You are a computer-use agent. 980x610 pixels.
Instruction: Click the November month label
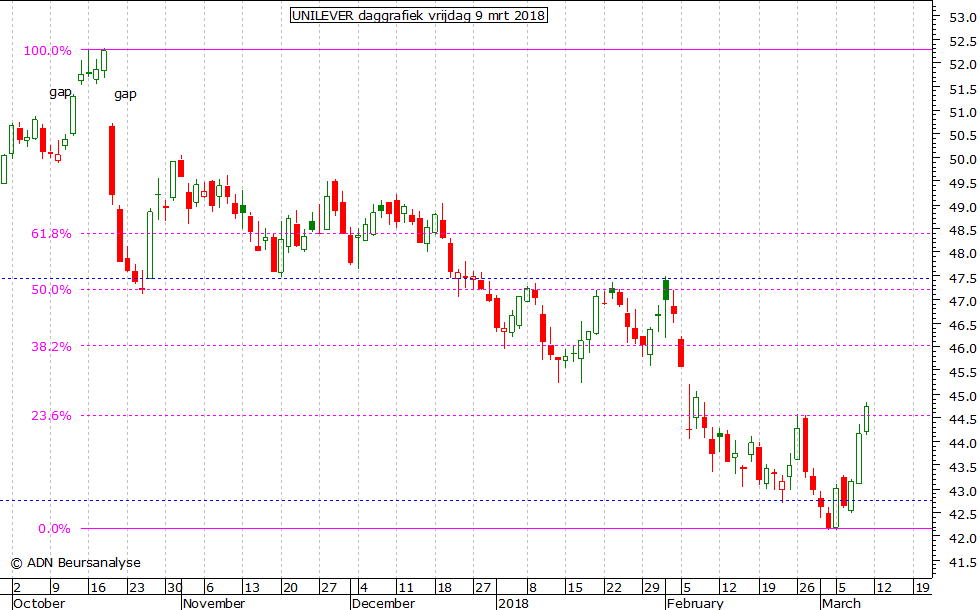214,603
